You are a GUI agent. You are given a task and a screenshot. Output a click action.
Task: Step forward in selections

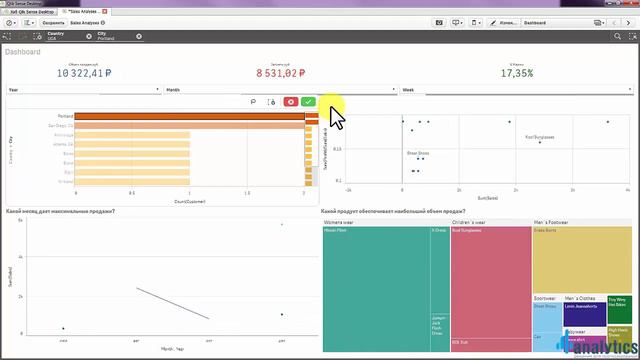tap(22, 36)
